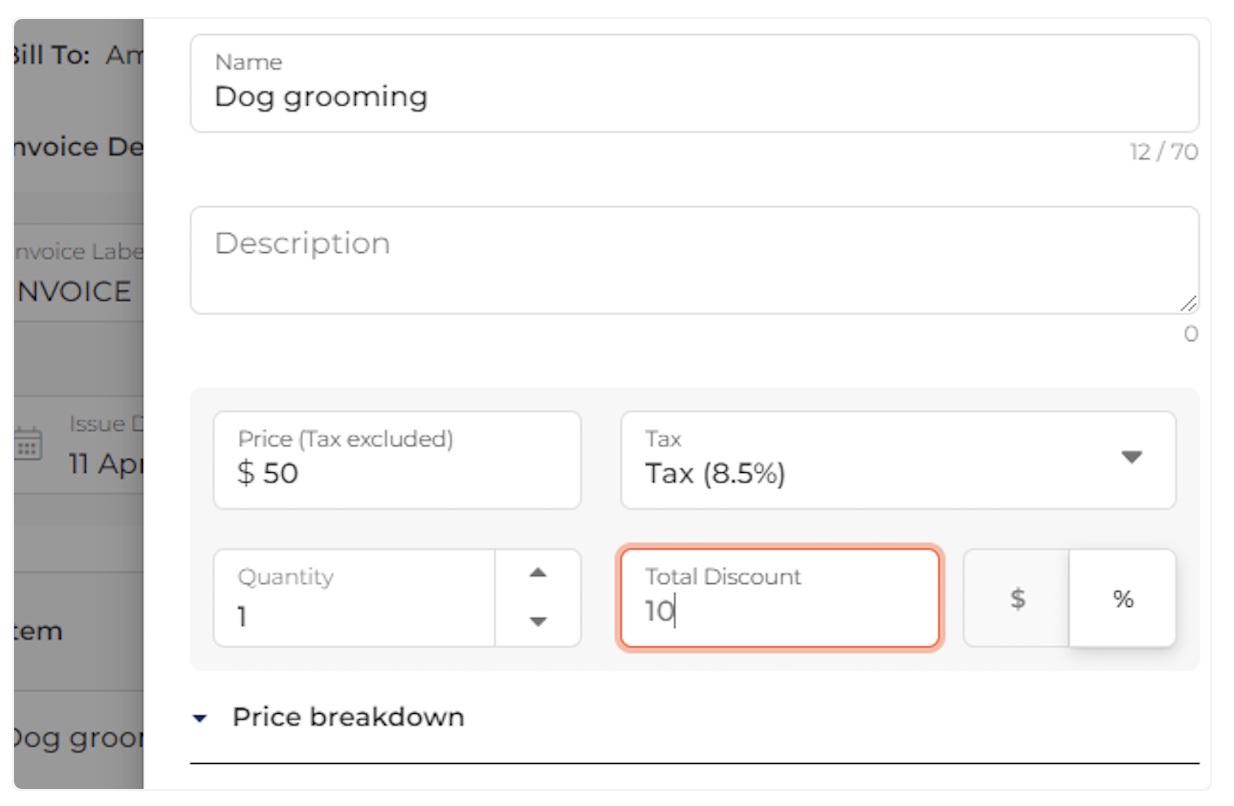Click the Invoice Label field in background

pos(78,273)
